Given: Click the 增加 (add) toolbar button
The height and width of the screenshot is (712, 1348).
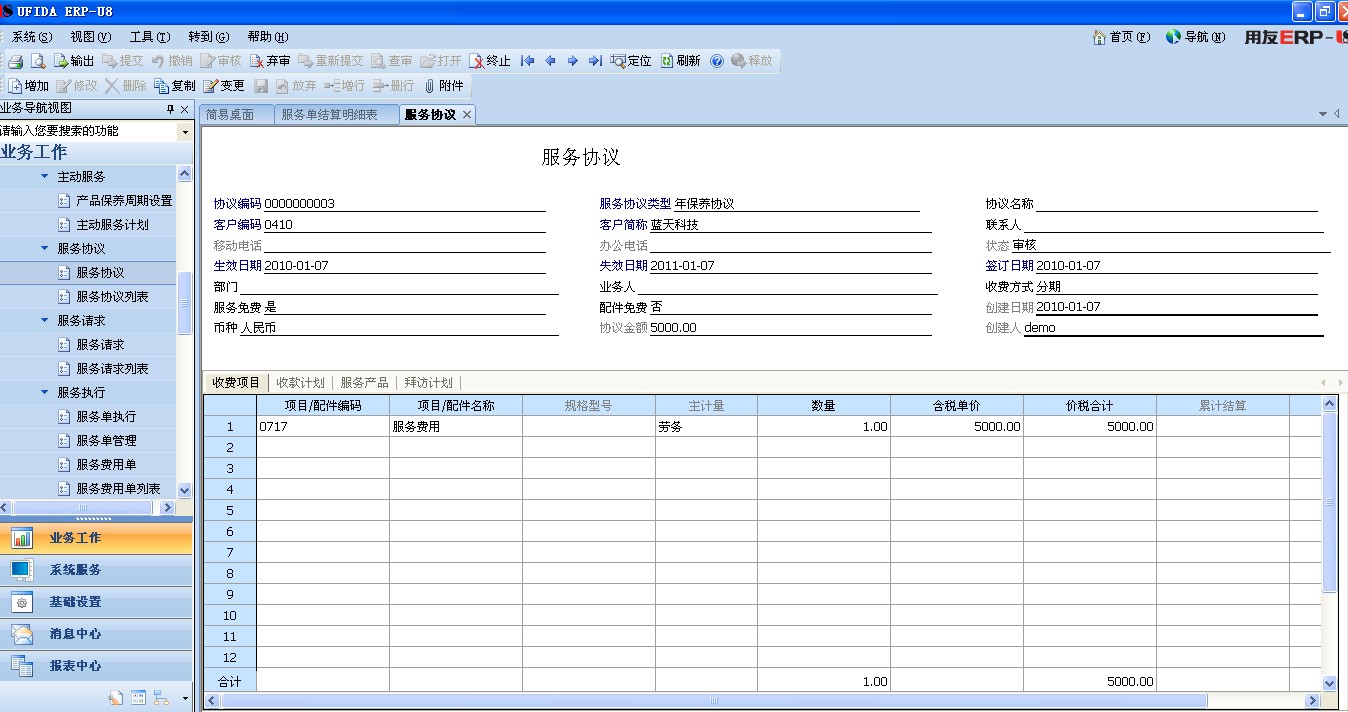Looking at the screenshot, I should point(29,86).
